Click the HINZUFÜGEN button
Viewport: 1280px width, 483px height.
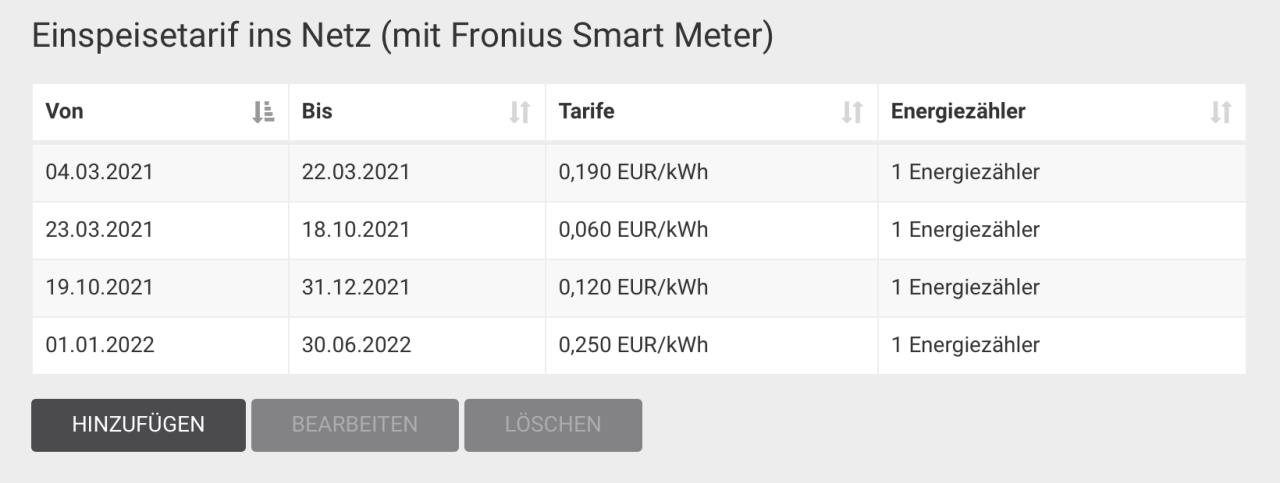point(138,425)
